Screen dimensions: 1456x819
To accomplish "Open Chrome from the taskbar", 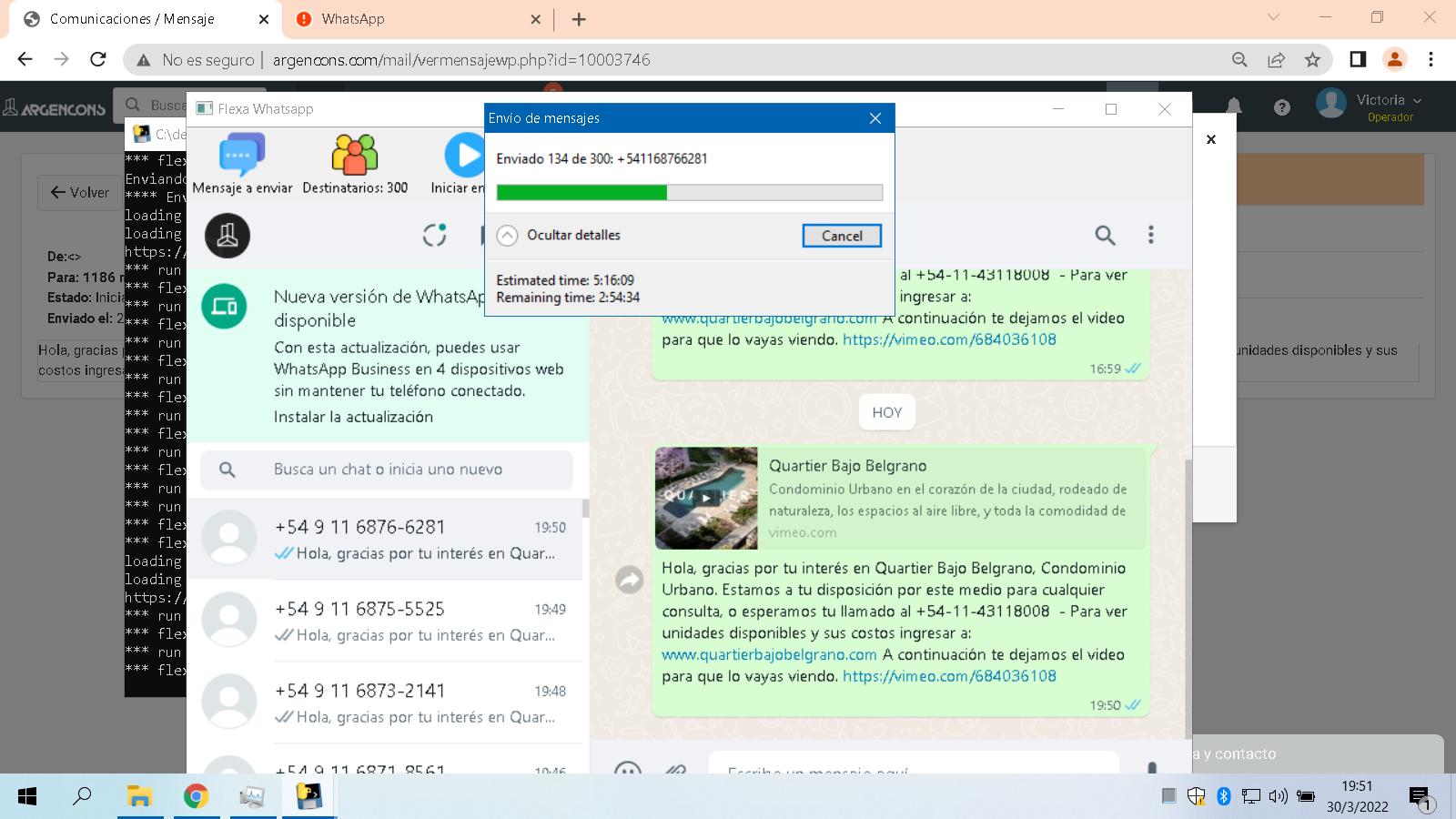I will tap(196, 797).
